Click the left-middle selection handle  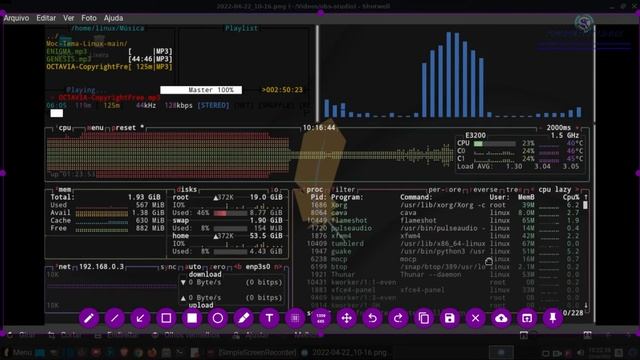[x=2, y=173]
